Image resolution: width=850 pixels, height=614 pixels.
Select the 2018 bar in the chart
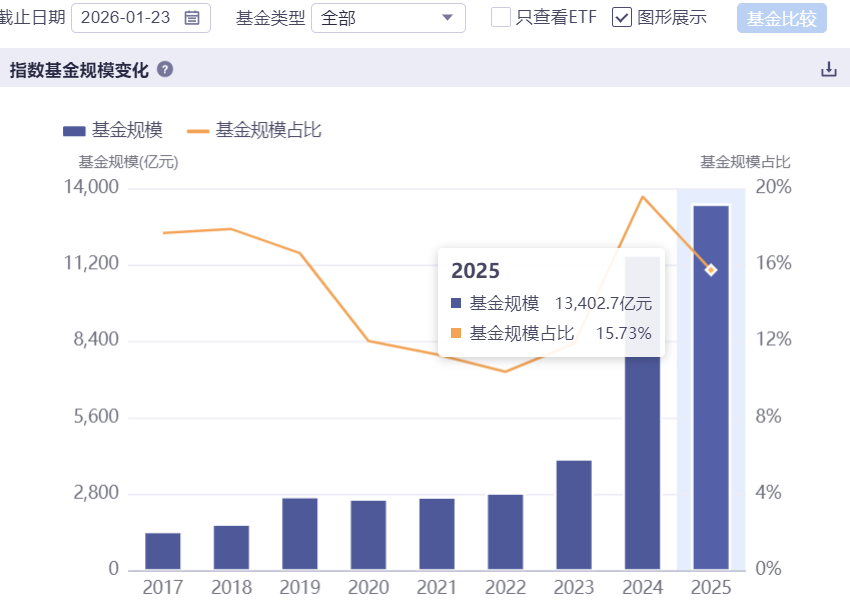(x=231, y=547)
